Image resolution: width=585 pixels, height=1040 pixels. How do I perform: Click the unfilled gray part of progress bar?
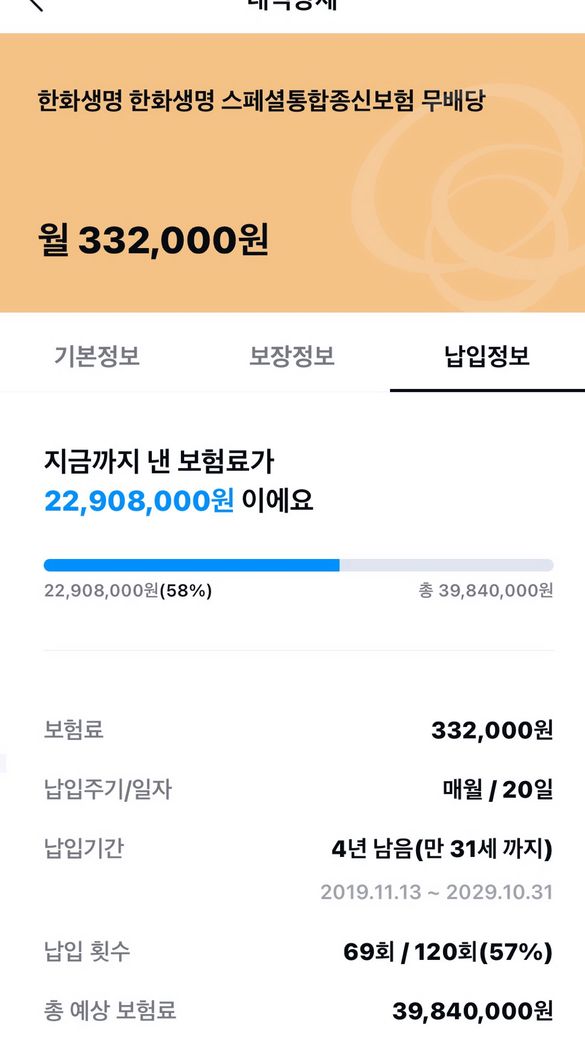[446, 565]
